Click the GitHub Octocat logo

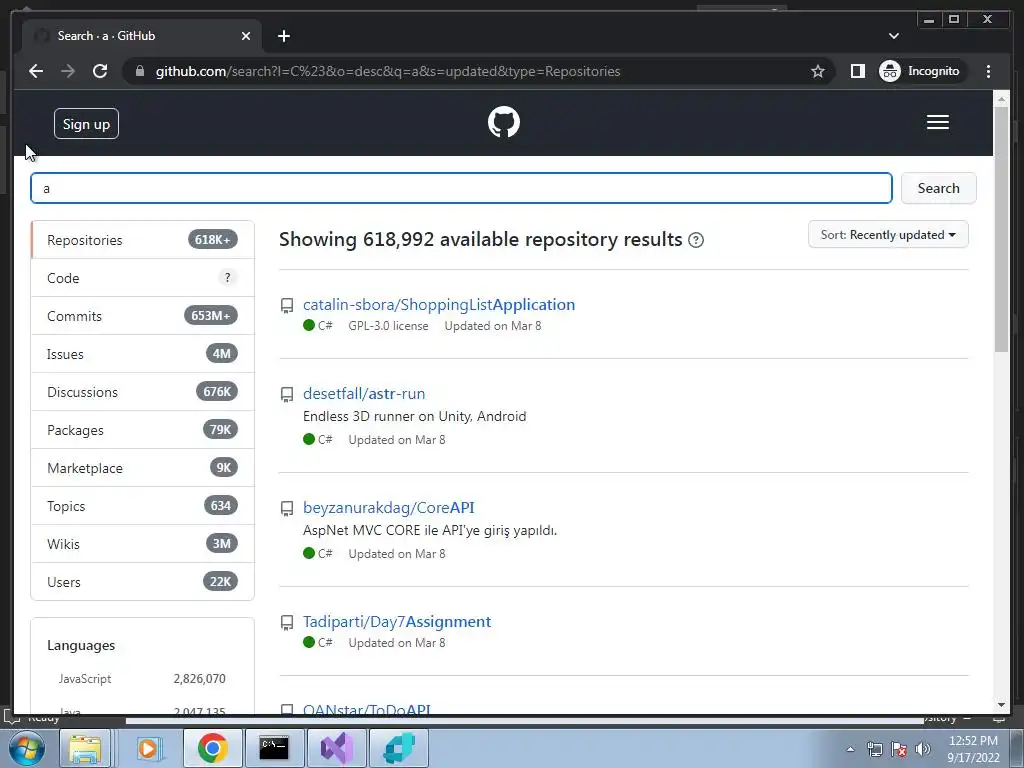tap(504, 122)
